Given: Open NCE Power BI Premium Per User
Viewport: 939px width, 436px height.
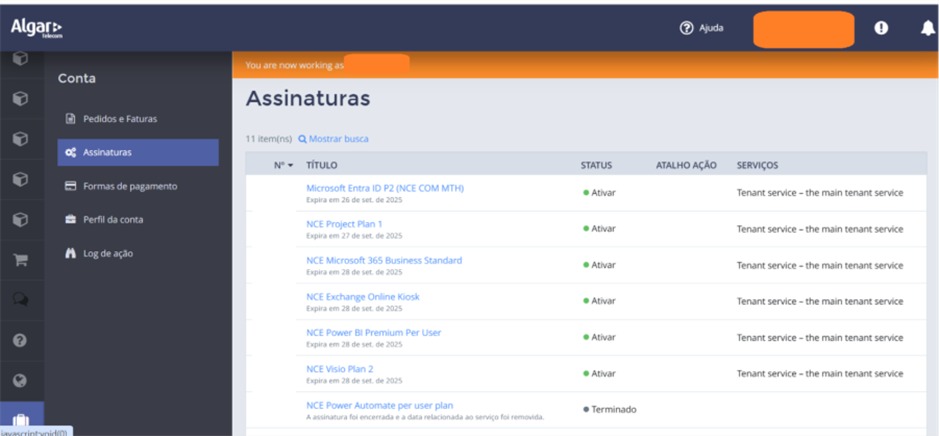Looking at the screenshot, I should point(373,332).
